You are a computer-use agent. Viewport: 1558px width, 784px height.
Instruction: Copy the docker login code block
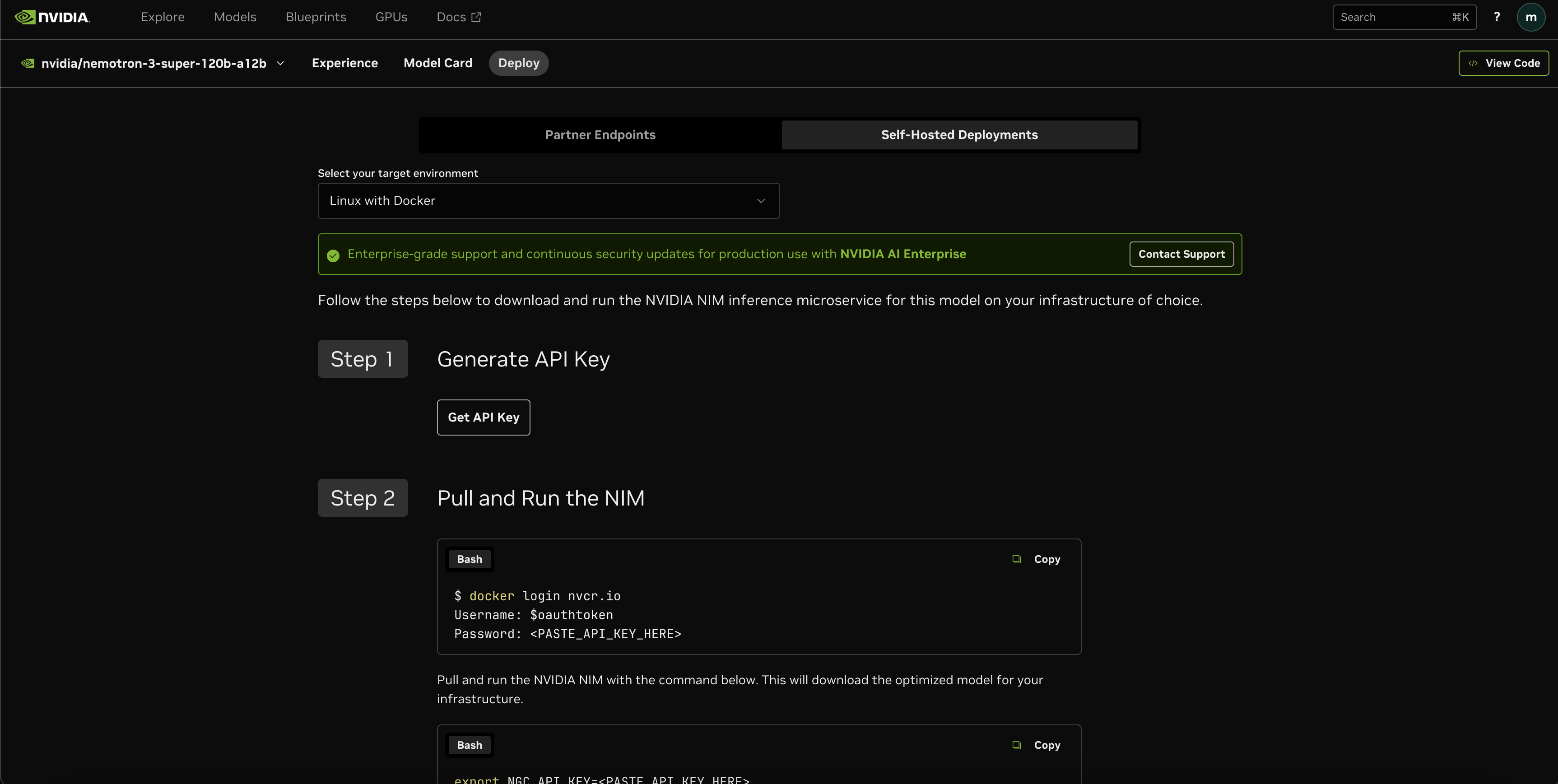click(1037, 559)
